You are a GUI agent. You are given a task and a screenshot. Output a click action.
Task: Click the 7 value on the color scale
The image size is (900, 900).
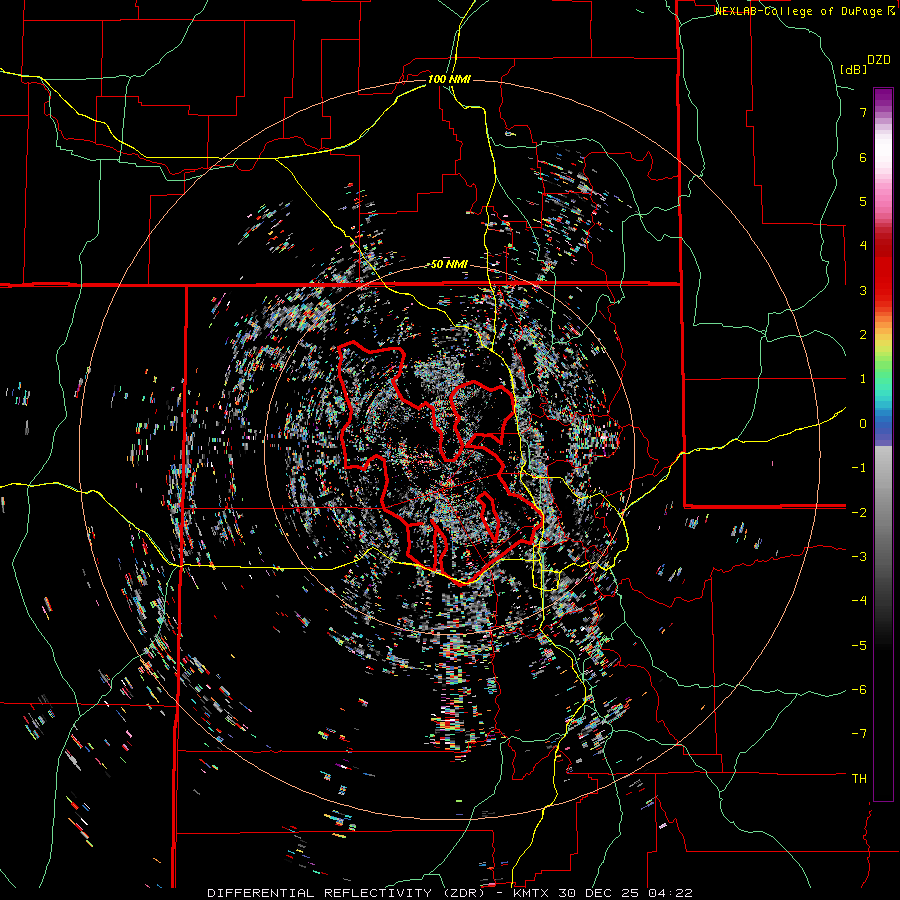tap(863, 112)
